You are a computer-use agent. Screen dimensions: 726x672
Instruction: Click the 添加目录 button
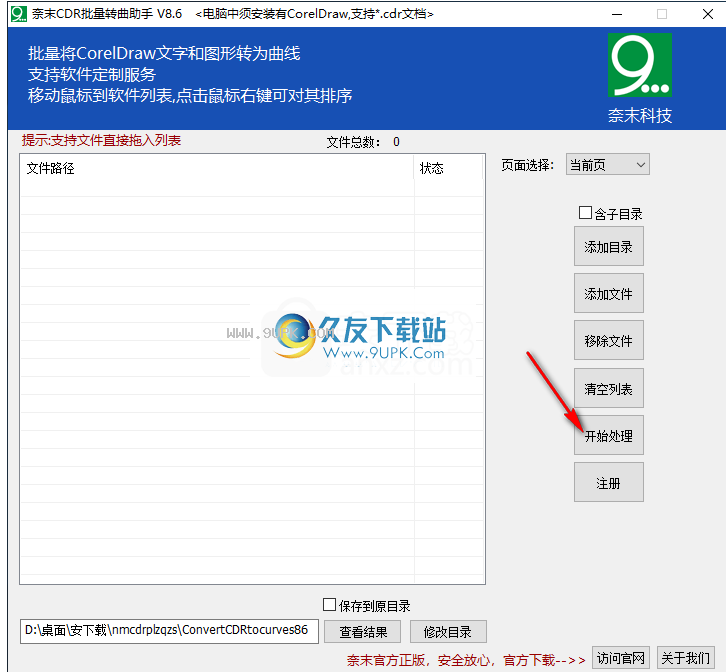tap(608, 246)
